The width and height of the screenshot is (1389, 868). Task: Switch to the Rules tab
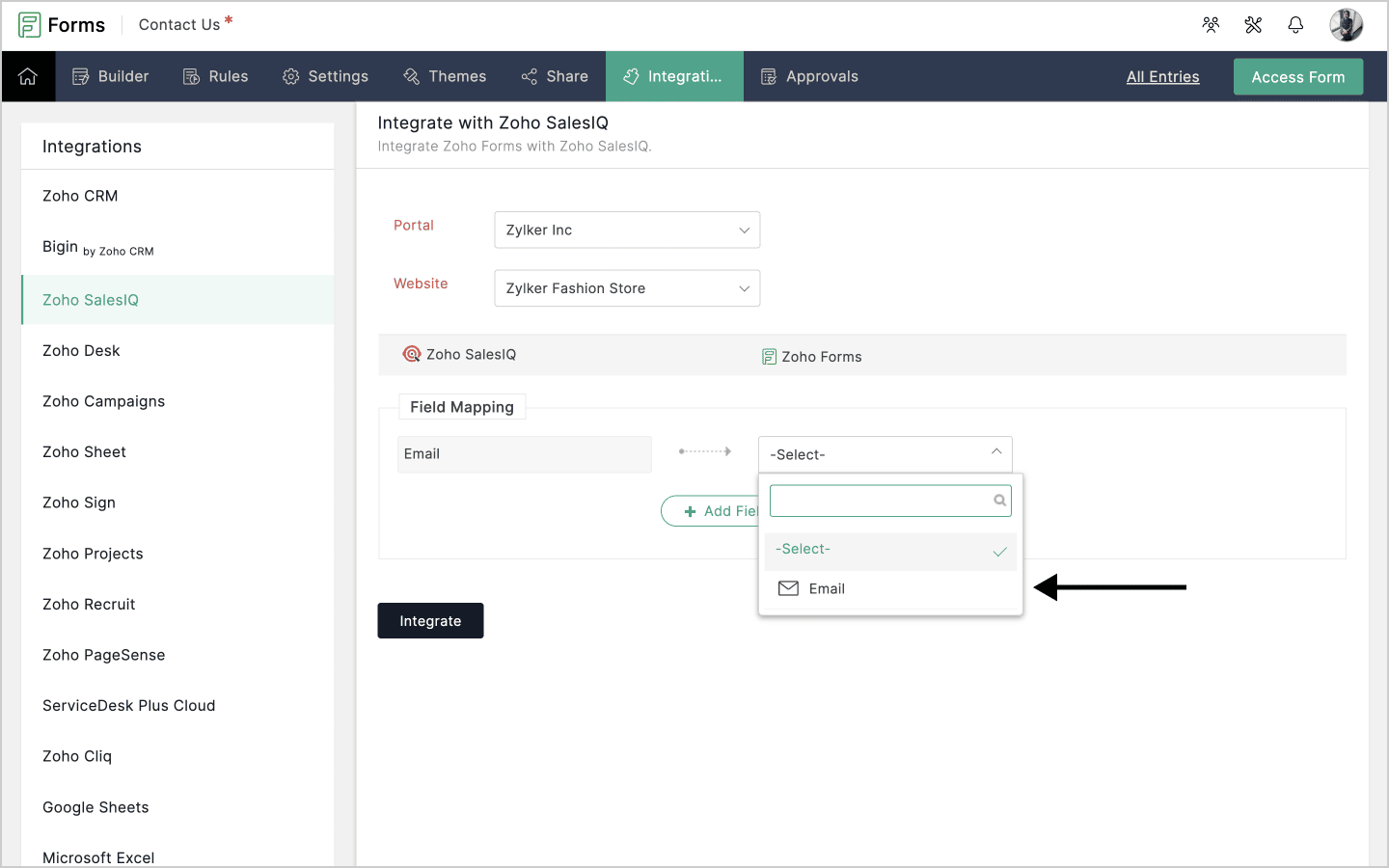(x=216, y=76)
